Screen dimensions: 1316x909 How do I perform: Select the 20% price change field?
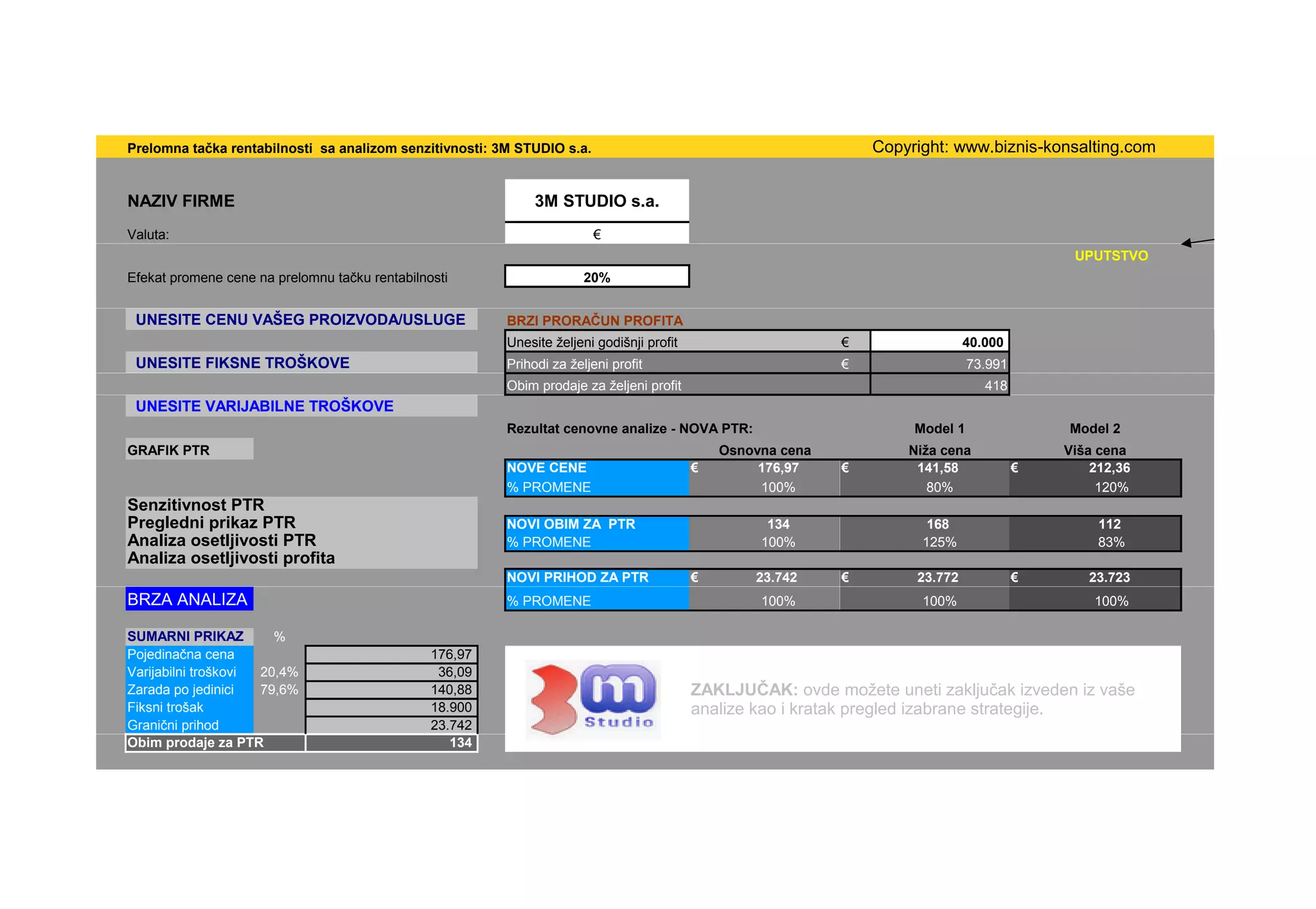pos(597,277)
